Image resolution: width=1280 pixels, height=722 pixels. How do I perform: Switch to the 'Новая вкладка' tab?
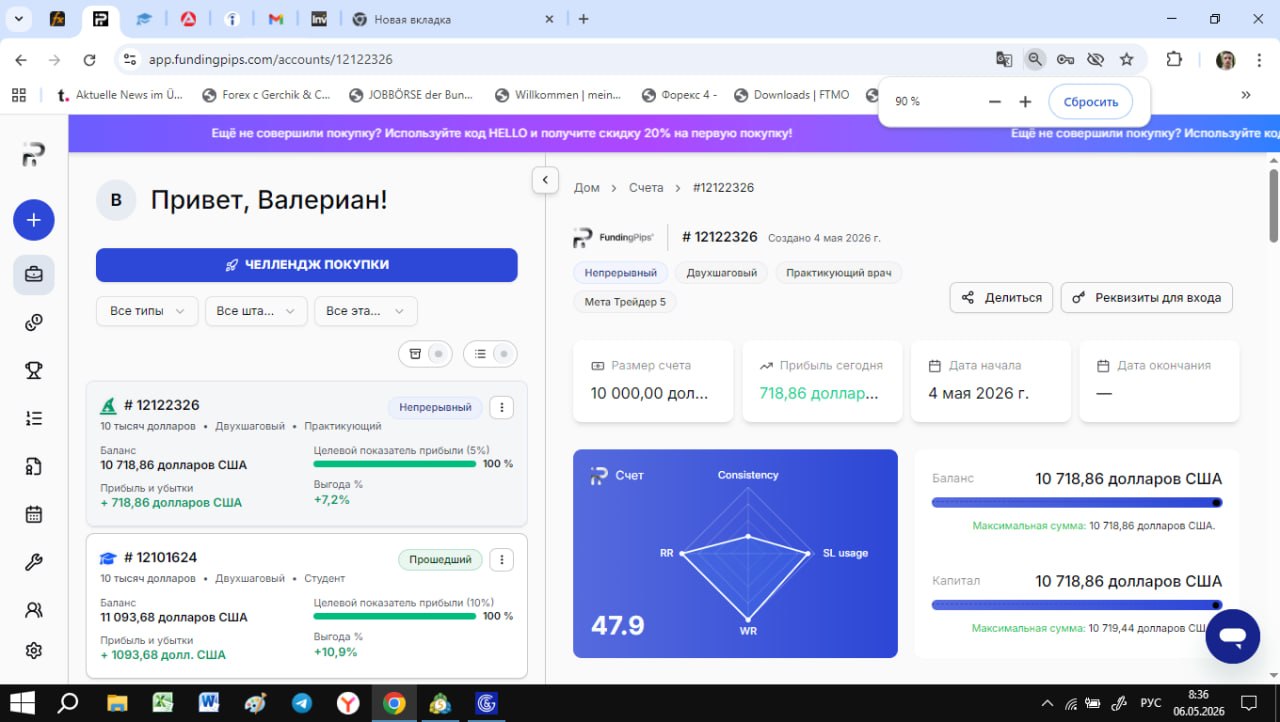[452, 19]
